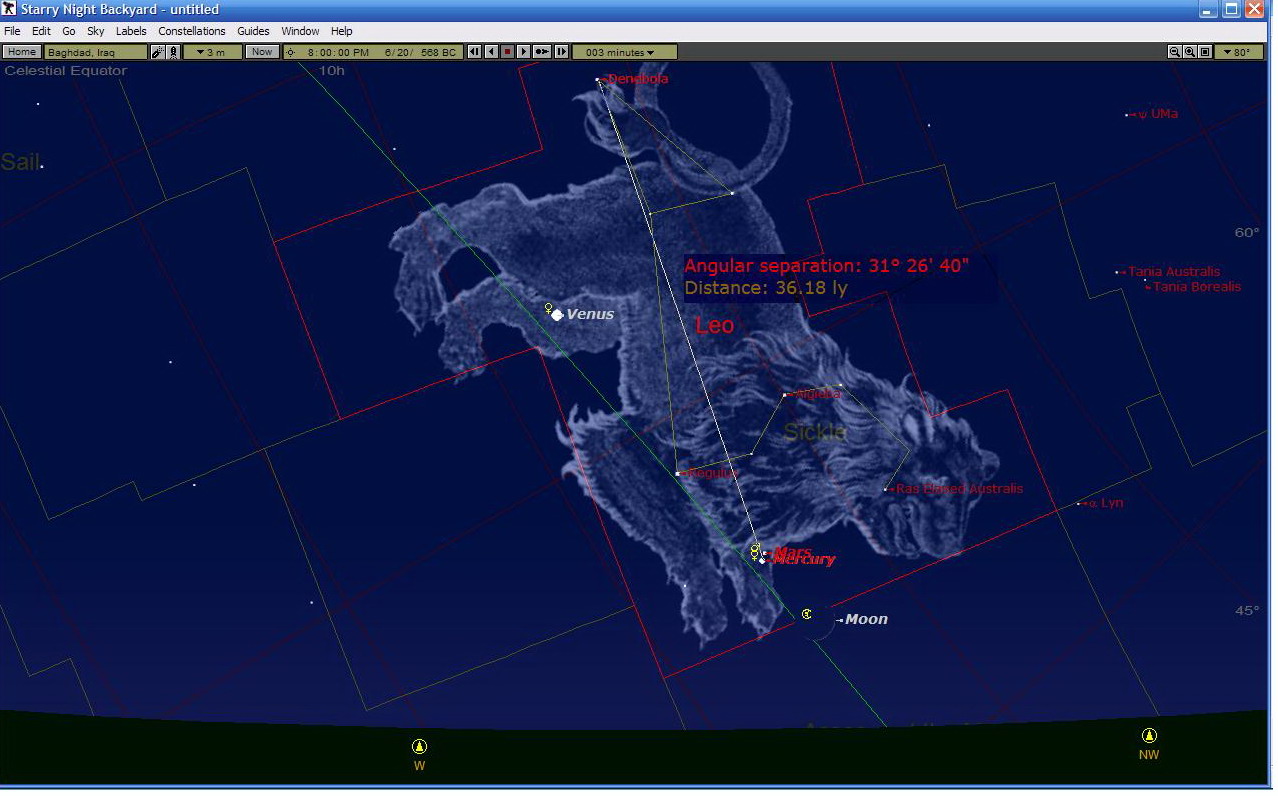Click the Algieba star label
The image size is (1278, 796).
(x=819, y=394)
